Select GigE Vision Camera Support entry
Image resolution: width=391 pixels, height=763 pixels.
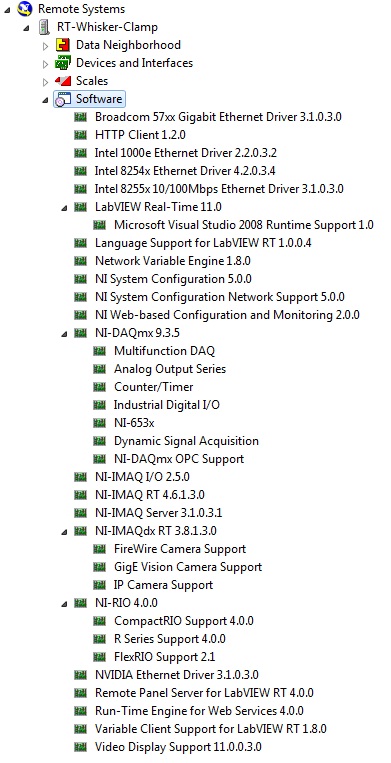click(188, 567)
